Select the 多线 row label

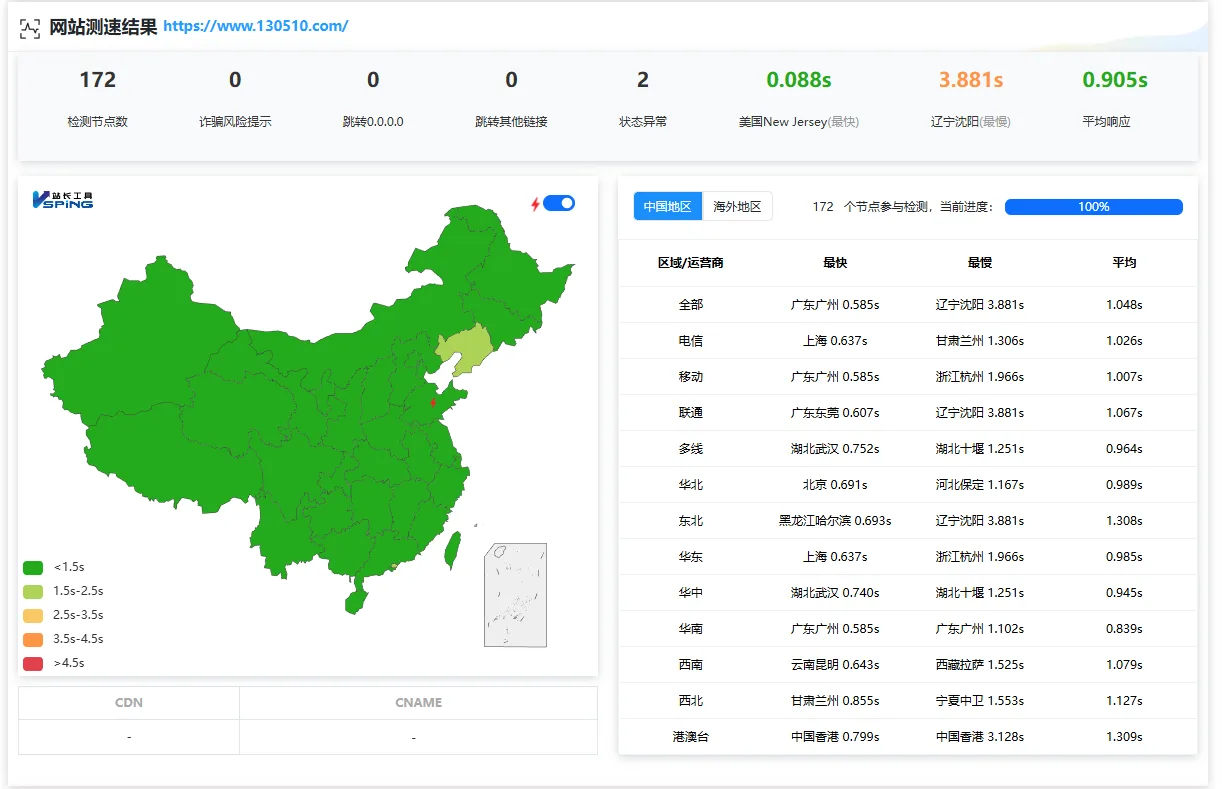click(690, 449)
